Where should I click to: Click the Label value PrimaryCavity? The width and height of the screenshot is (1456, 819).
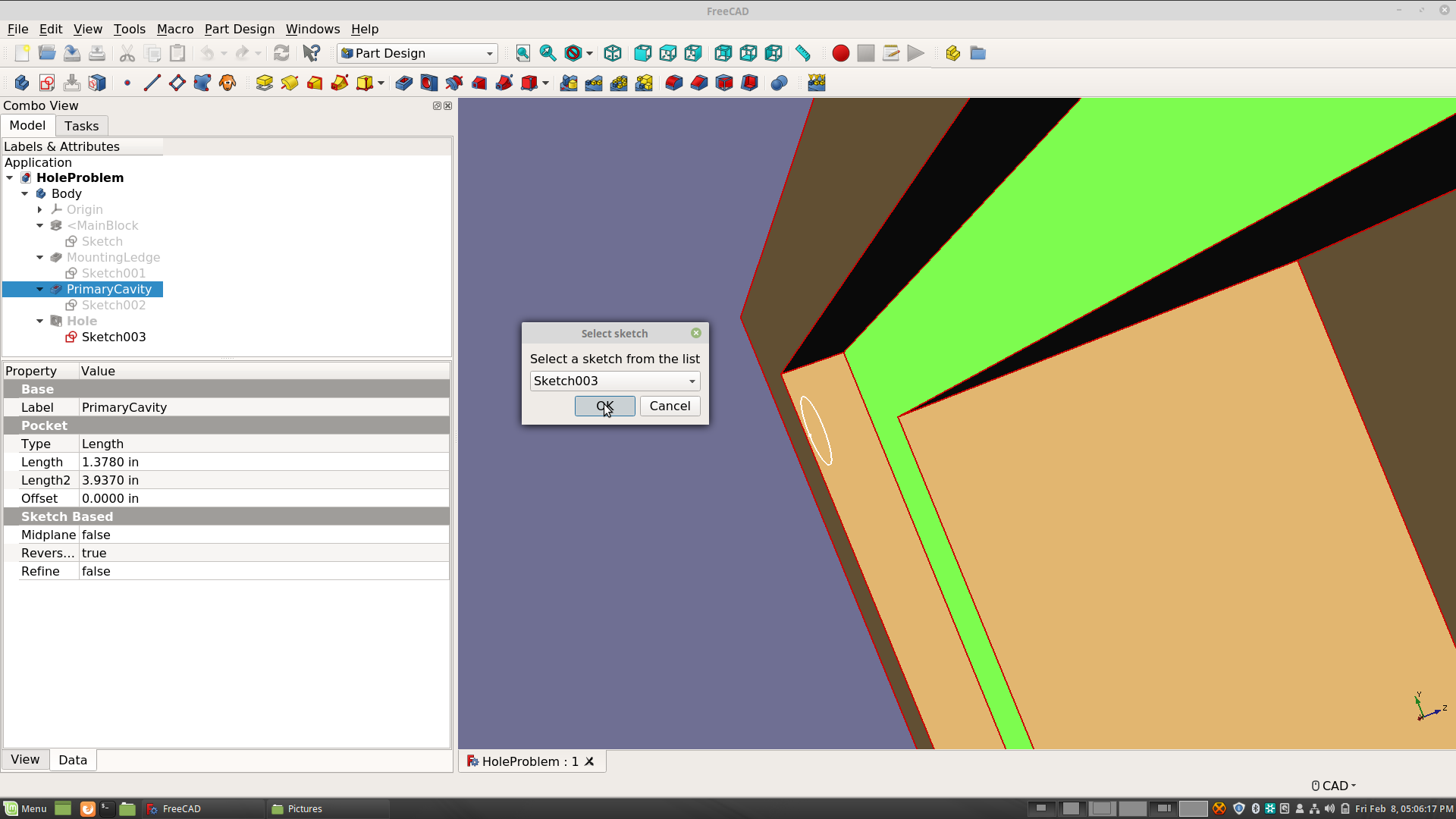(264, 407)
